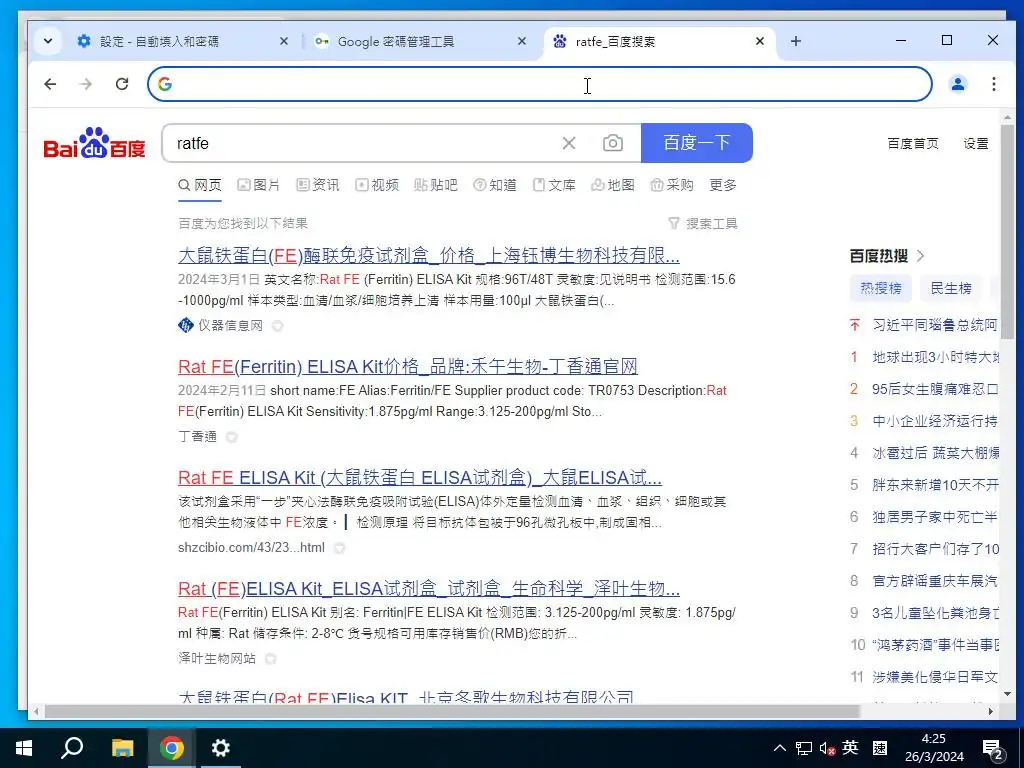Reload the current page
Image resolution: width=1024 pixels, height=768 pixels.
pyautogui.click(x=121, y=84)
